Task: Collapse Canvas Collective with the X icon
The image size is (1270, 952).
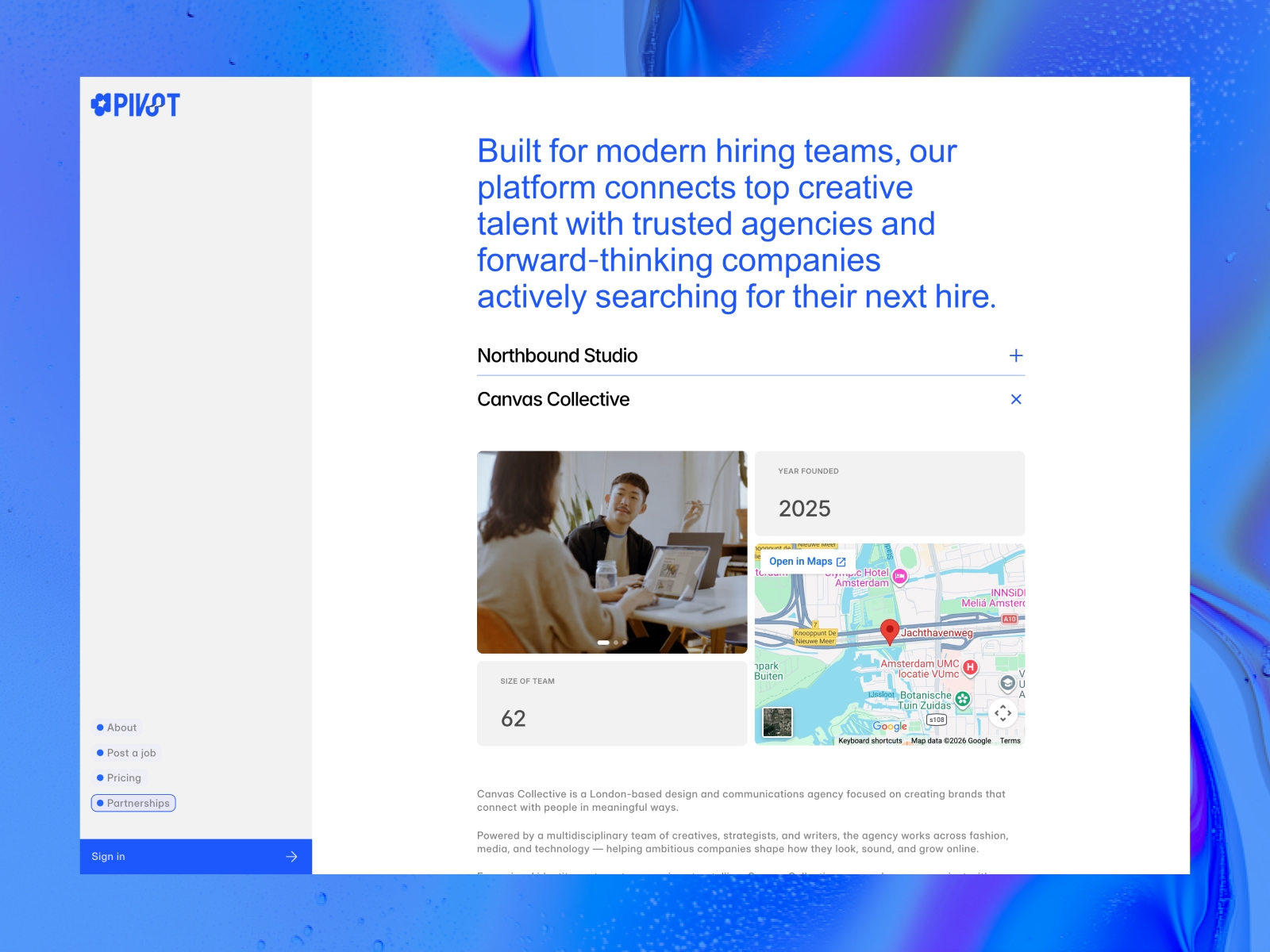Action: click(x=1016, y=399)
